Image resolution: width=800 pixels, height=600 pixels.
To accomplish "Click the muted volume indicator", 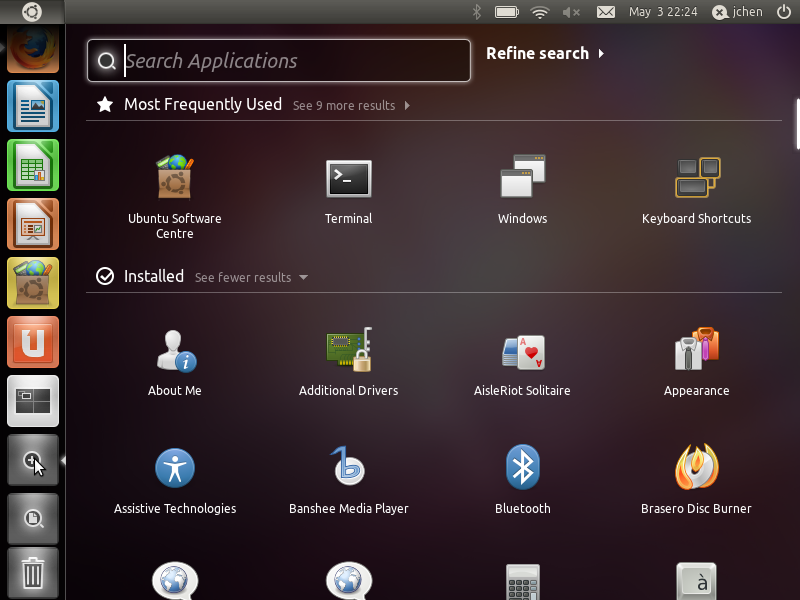I will coord(571,12).
